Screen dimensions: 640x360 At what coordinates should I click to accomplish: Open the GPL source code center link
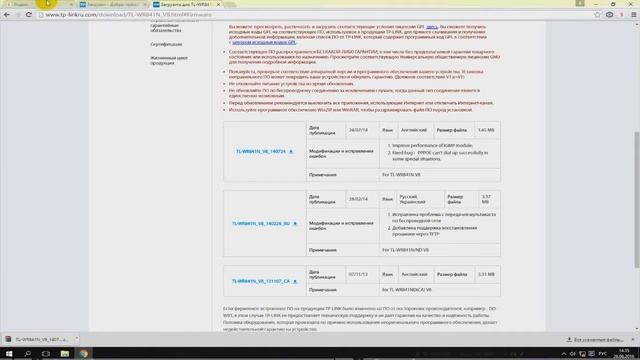[264, 42]
